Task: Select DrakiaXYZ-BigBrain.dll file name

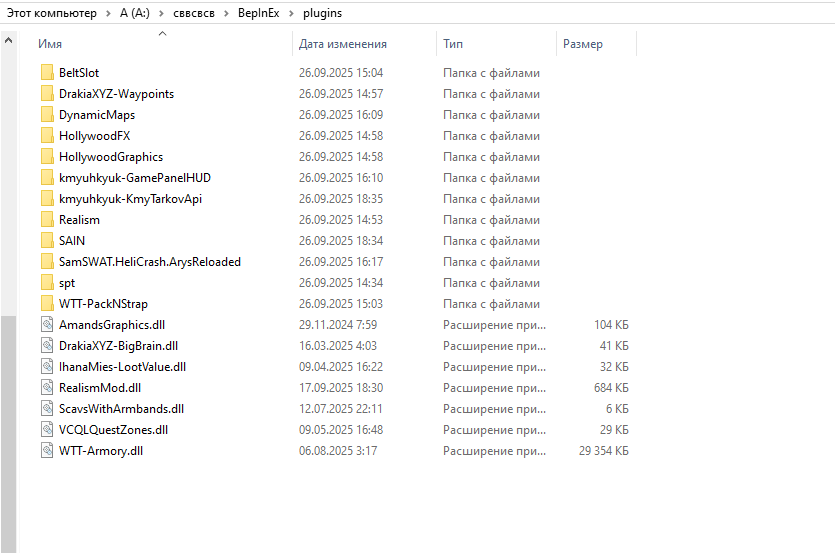Action: pyautogui.click(x=118, y=346)
